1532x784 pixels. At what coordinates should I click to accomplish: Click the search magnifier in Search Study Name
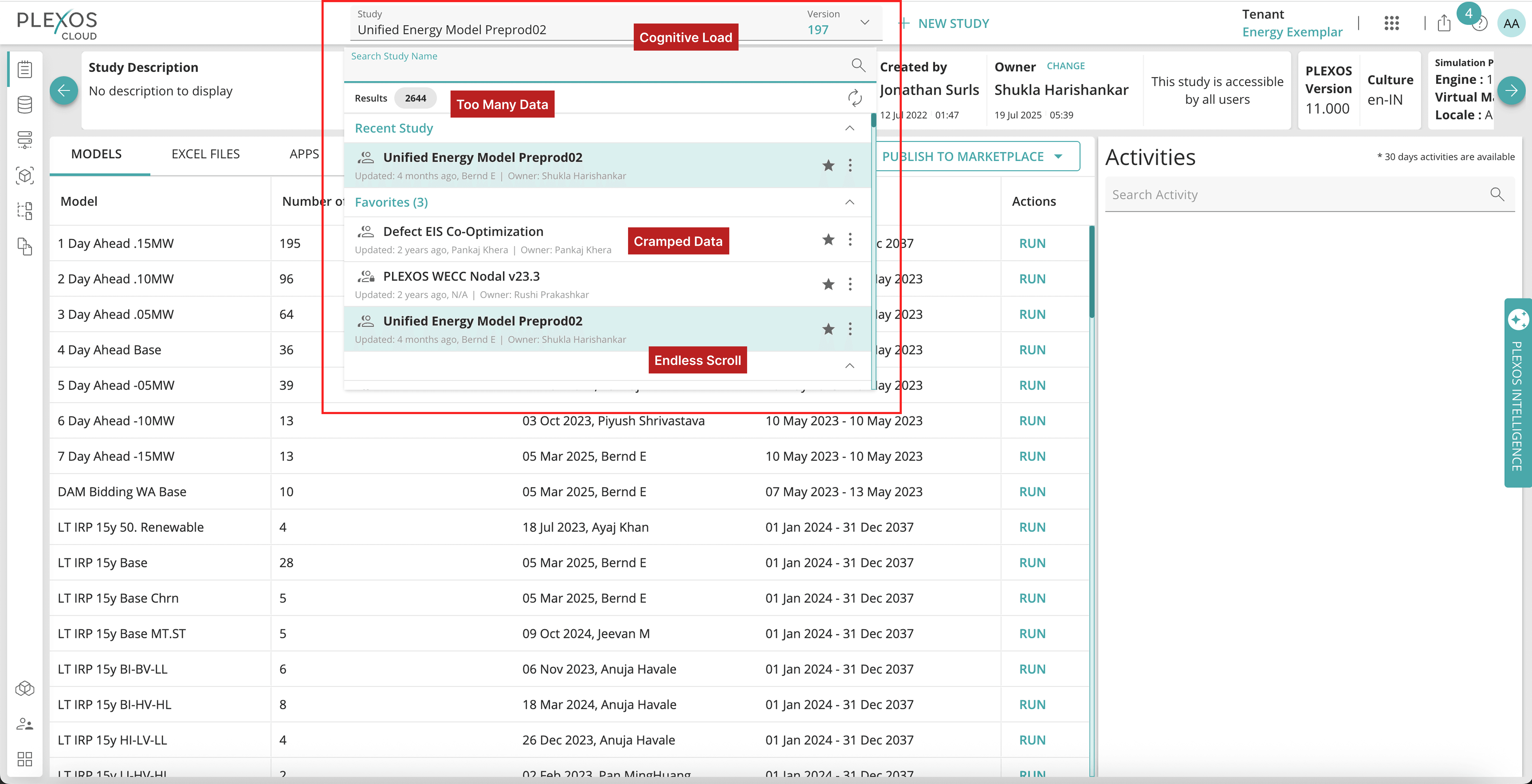858,65
